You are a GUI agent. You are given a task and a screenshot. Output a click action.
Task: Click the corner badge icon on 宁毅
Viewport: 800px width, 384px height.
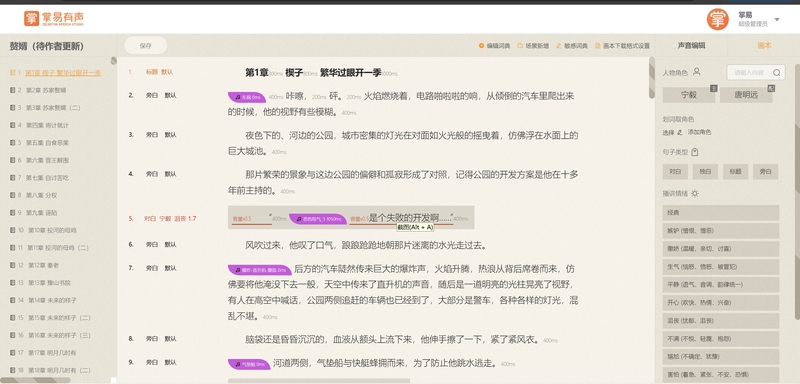tap(714, 88)
